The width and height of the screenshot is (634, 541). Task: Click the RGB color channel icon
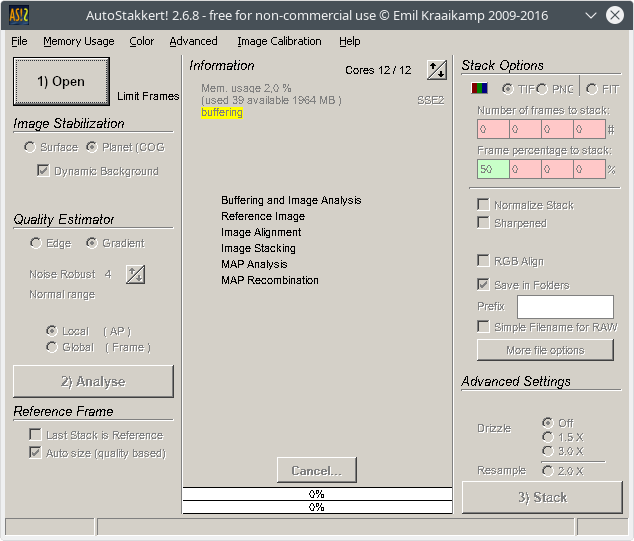click(479, 88)
